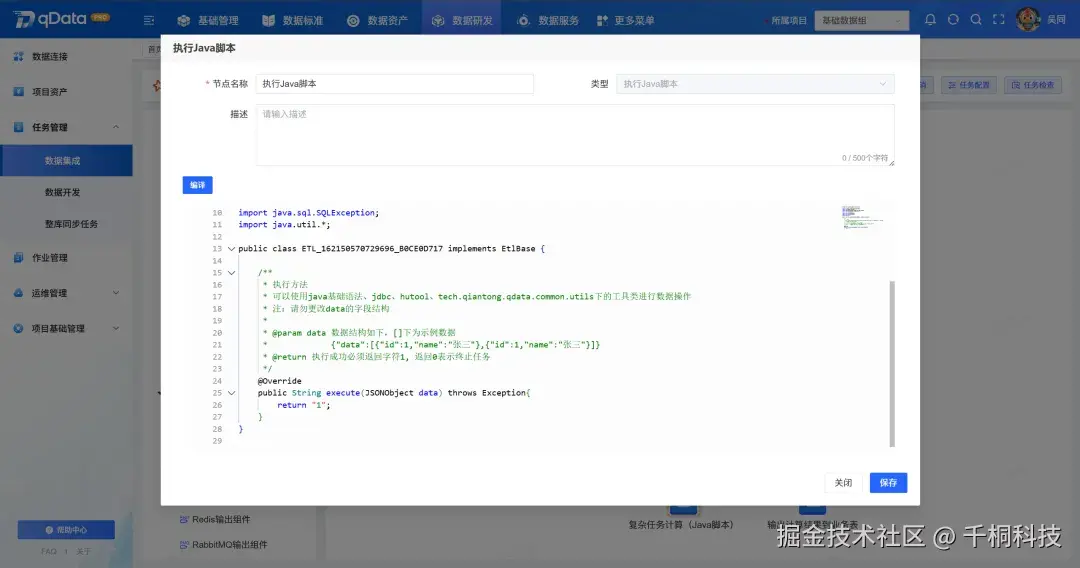The image size is (1080, 568).
Task: Open the 数据资产 top menu
Action: click(377, 21)
